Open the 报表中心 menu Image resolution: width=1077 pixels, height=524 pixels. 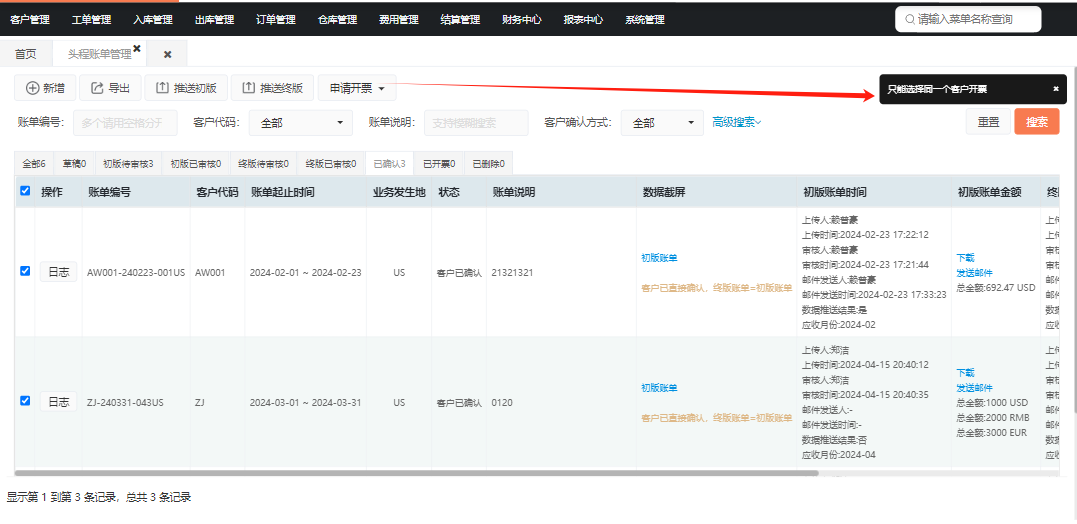(583, 20)
